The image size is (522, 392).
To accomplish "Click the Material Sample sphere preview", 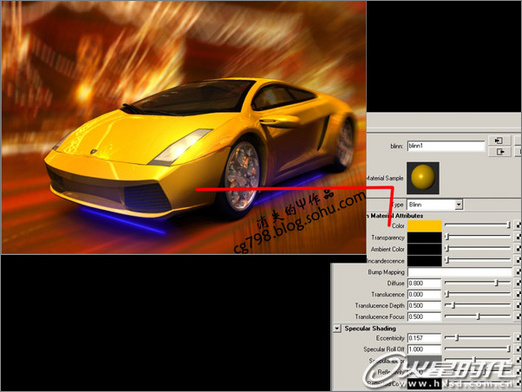I will point(423,178).
